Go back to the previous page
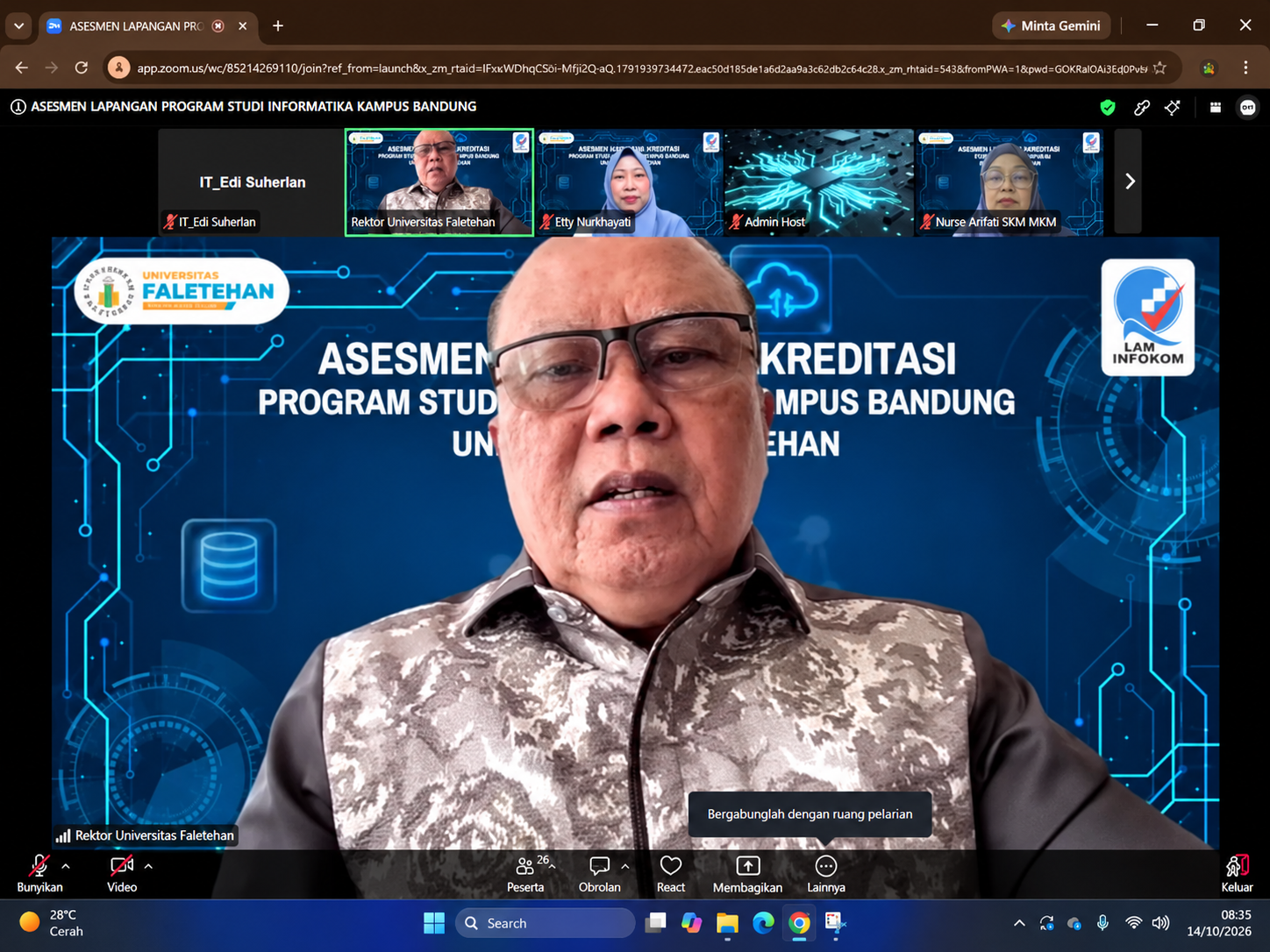1270x952 pixels. coord(22,67)
